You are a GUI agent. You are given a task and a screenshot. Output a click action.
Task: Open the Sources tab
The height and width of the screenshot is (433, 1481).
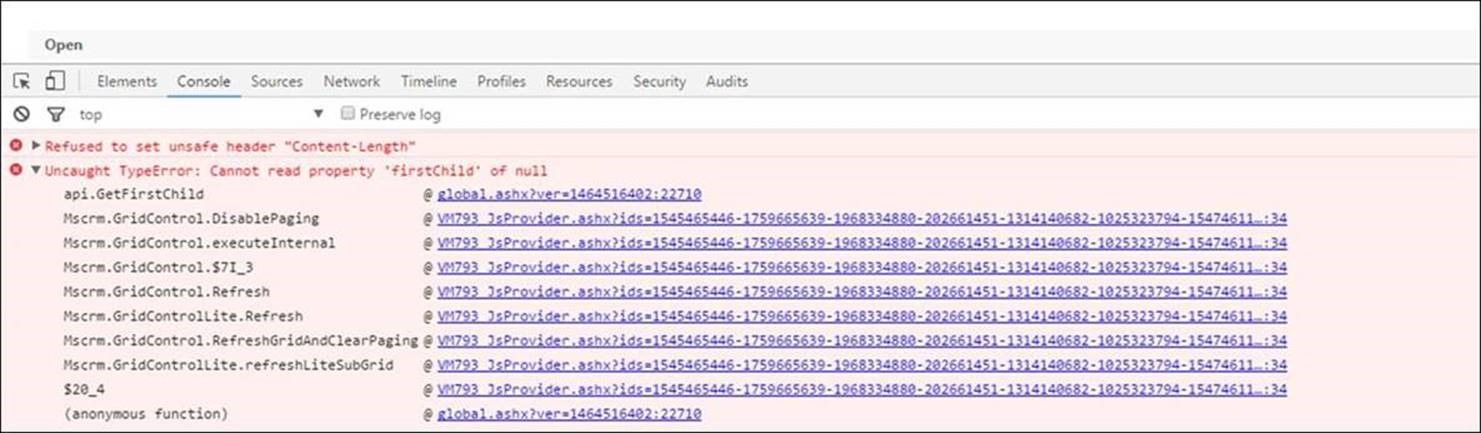(276, 82)
